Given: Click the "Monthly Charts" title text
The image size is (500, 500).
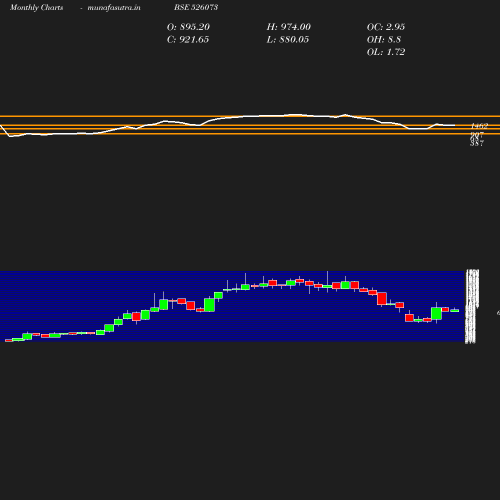Looking at the screenshot, I should (x=36, y=8).
